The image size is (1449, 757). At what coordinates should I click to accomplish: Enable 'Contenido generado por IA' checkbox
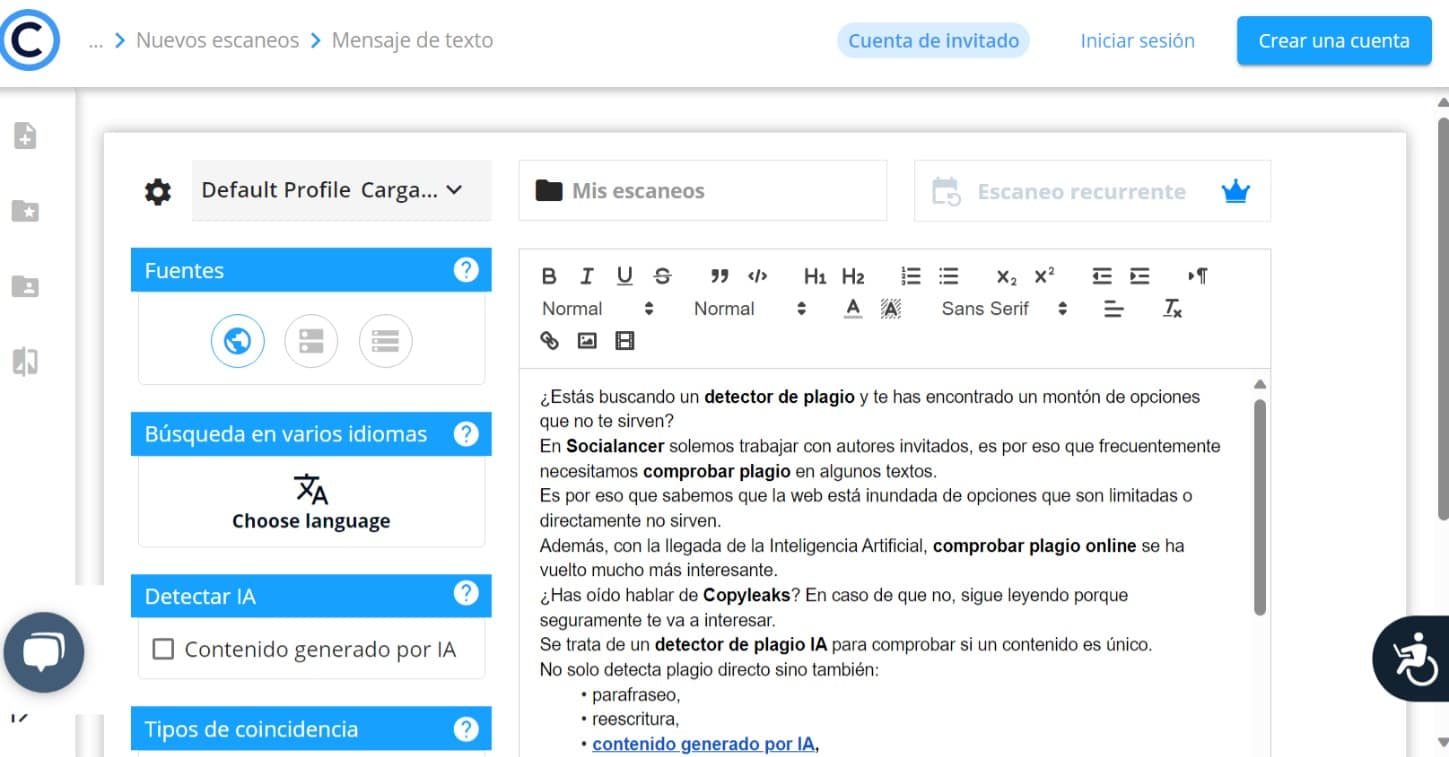click(x=162, y=650)
